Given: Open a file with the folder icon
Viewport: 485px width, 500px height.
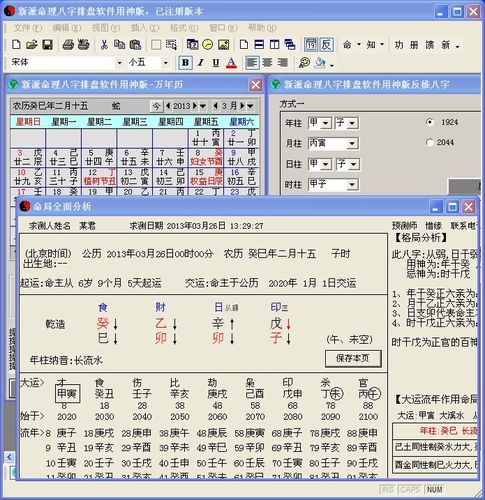Looking at the screenshot, I should pyautogui.click(x=32, y=44).
